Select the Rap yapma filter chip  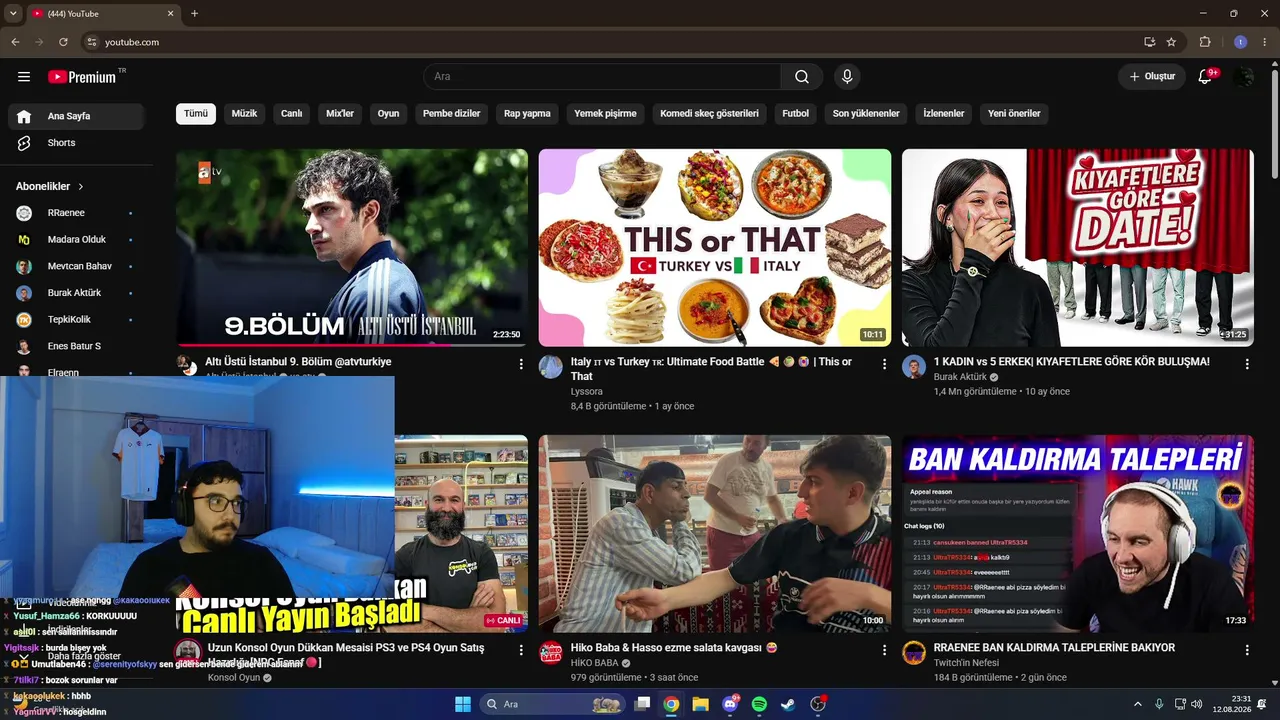527,113
